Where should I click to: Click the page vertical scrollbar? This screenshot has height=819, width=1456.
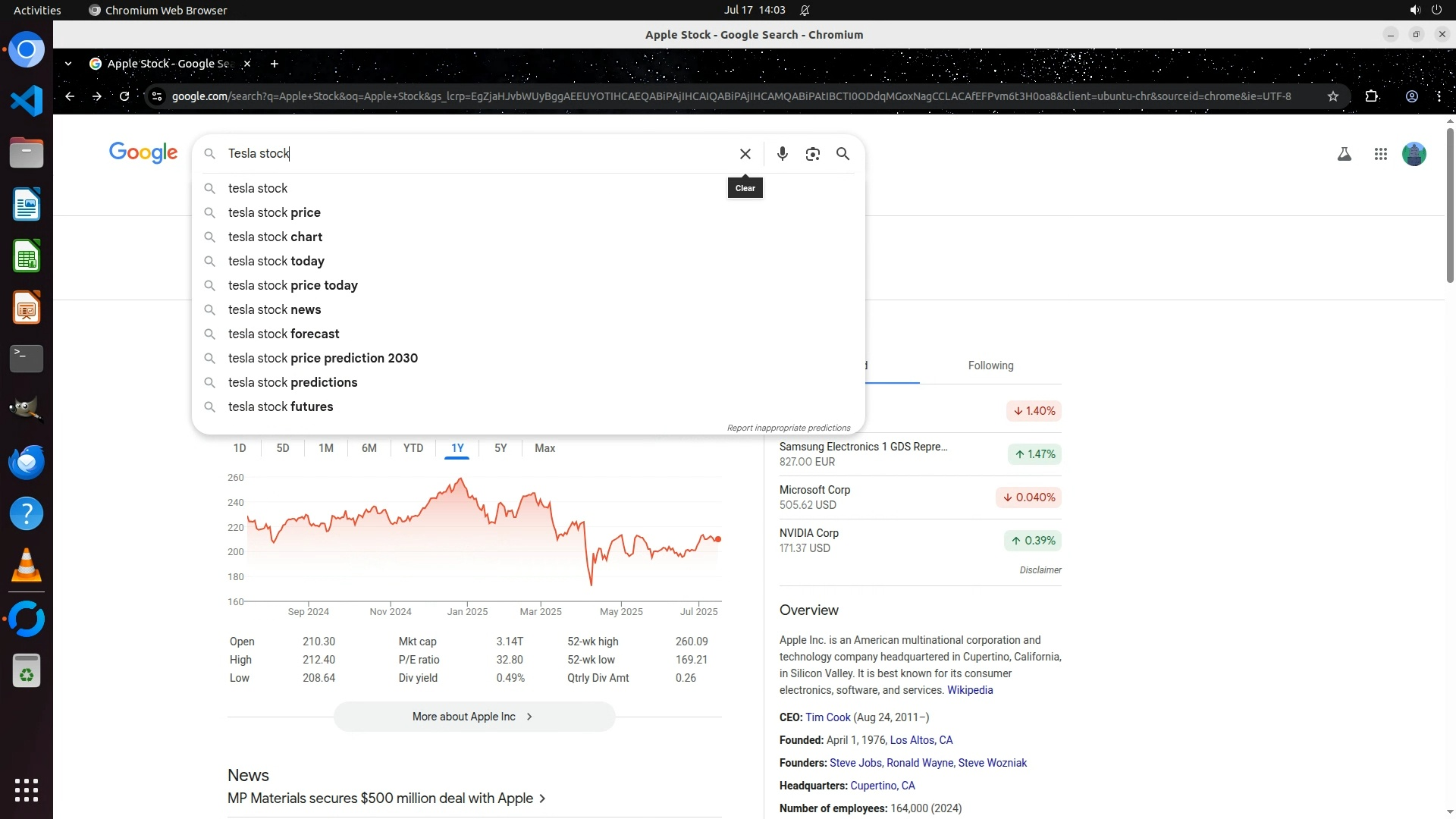[x=1450, y=205]
